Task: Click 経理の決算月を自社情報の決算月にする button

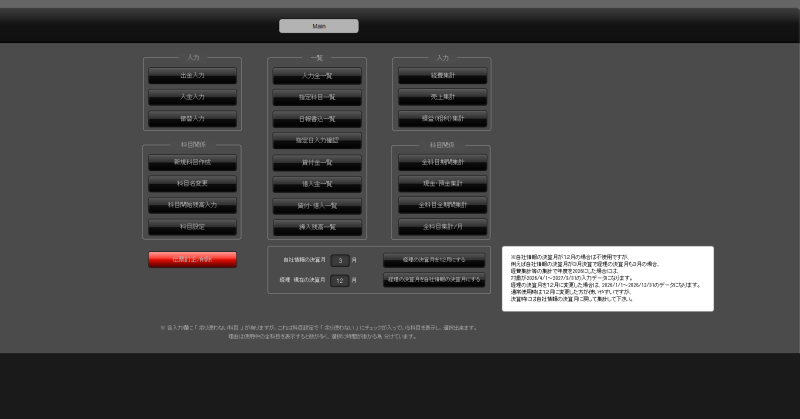Action: tap(434, 280)
